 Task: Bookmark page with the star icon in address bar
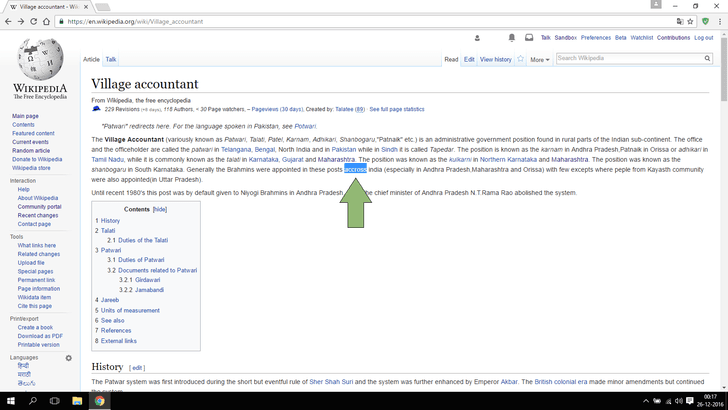coord(690,21)
